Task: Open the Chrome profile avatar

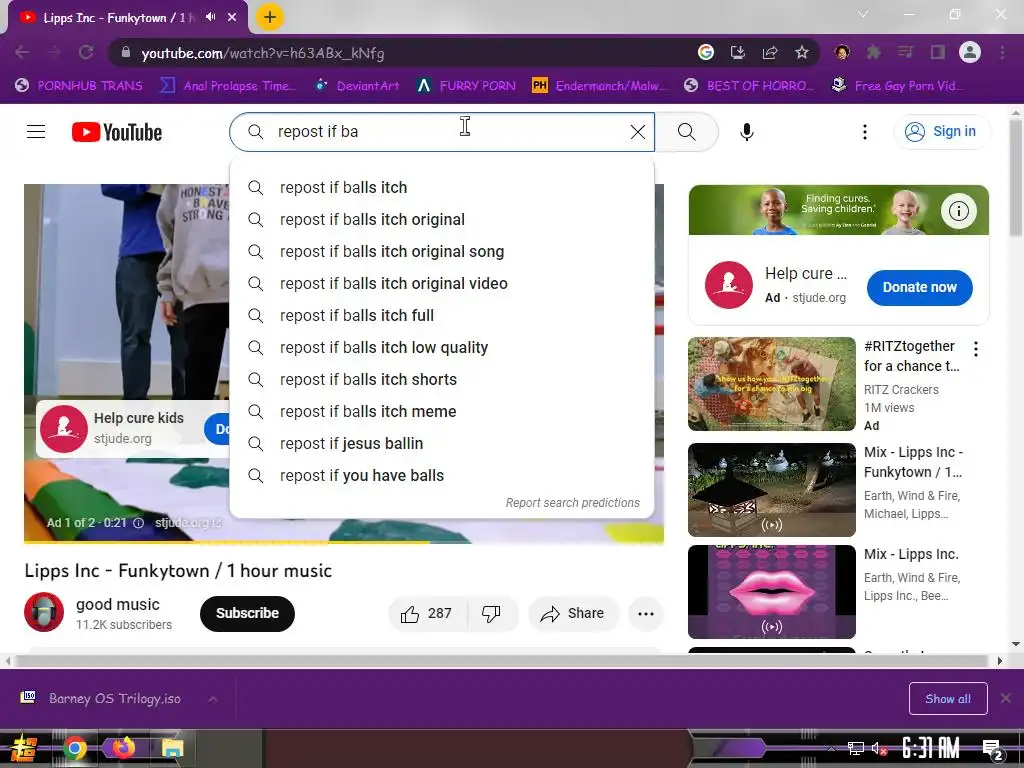Action: click(x=970, y=52)
